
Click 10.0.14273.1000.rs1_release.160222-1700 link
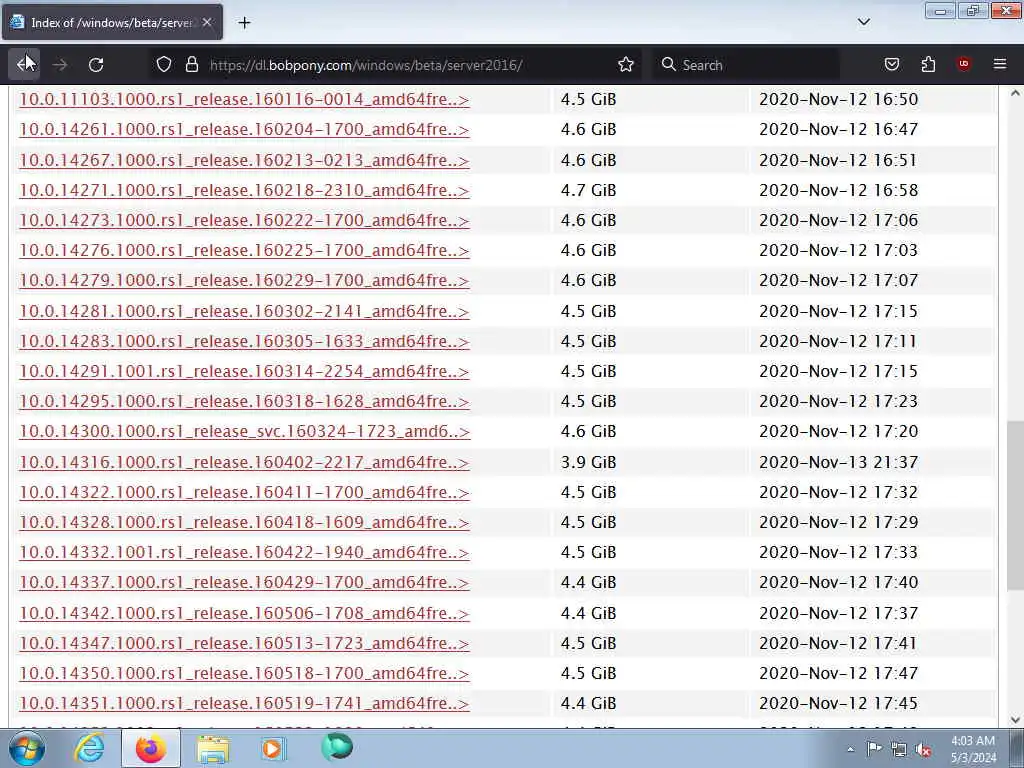point(244,220)
